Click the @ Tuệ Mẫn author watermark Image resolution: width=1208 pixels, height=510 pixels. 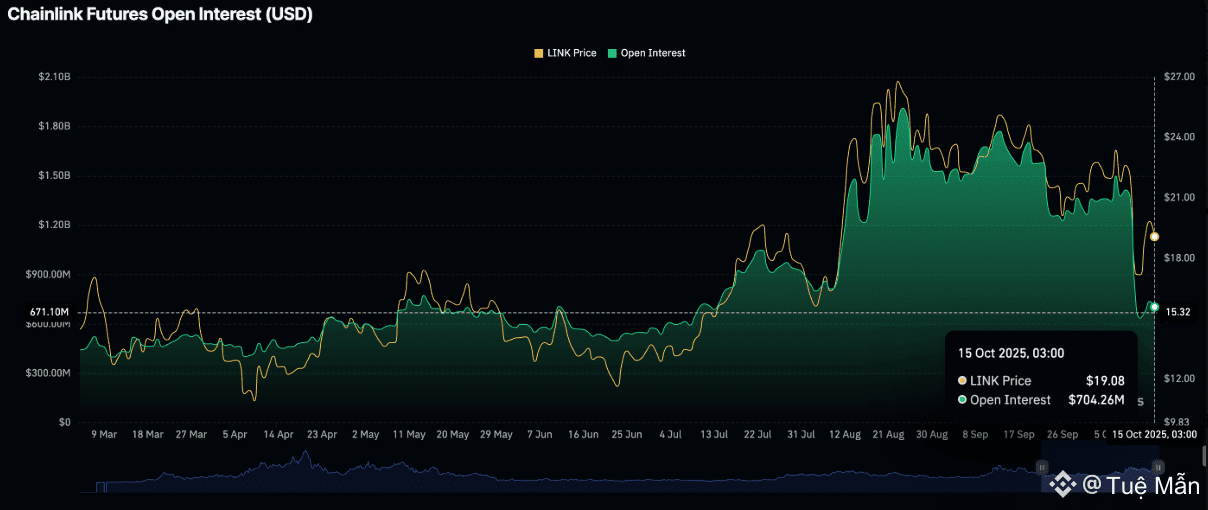point(1141,486)
